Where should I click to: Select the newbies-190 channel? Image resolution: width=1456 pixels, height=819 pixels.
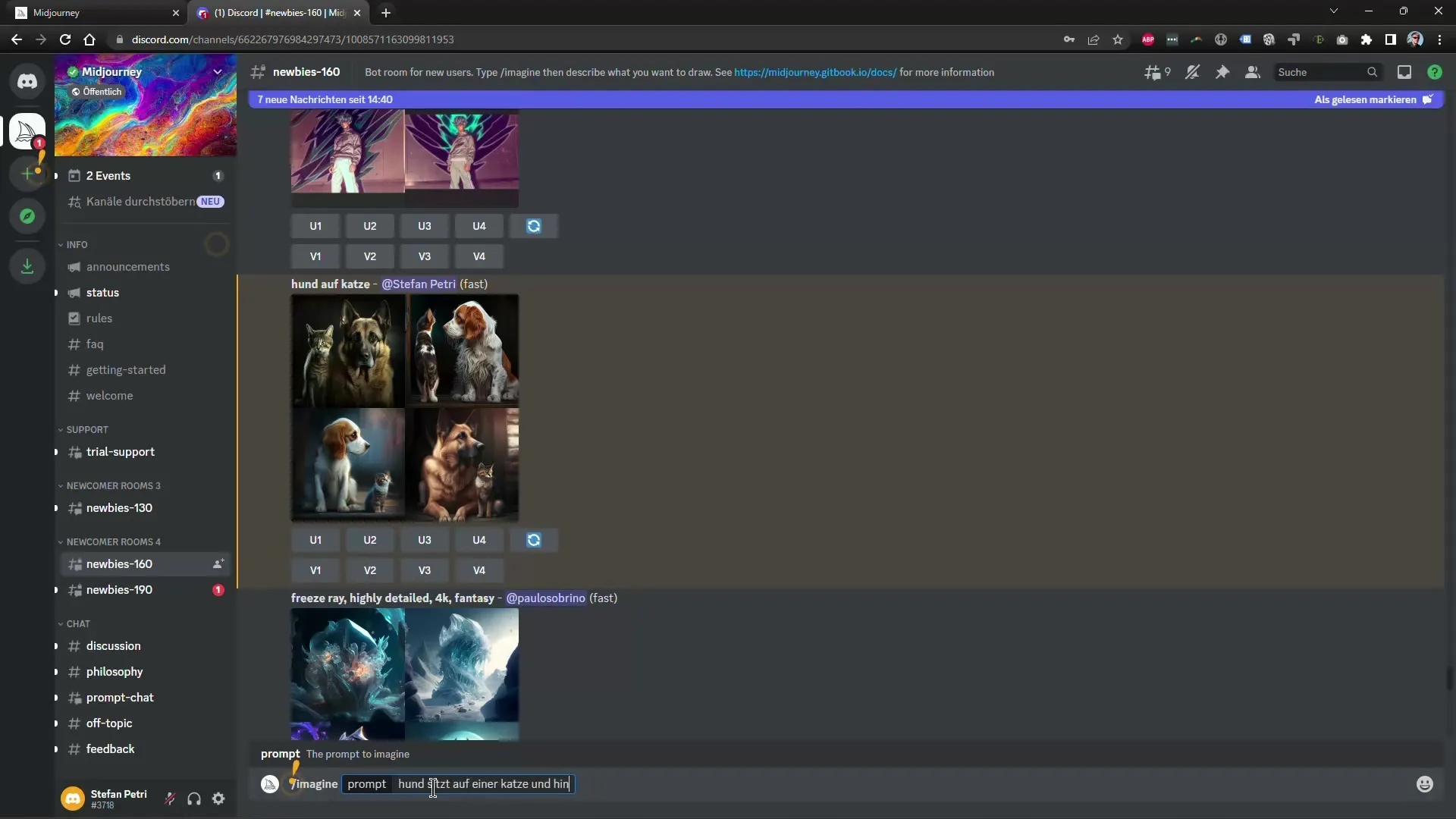click(119, 589)
